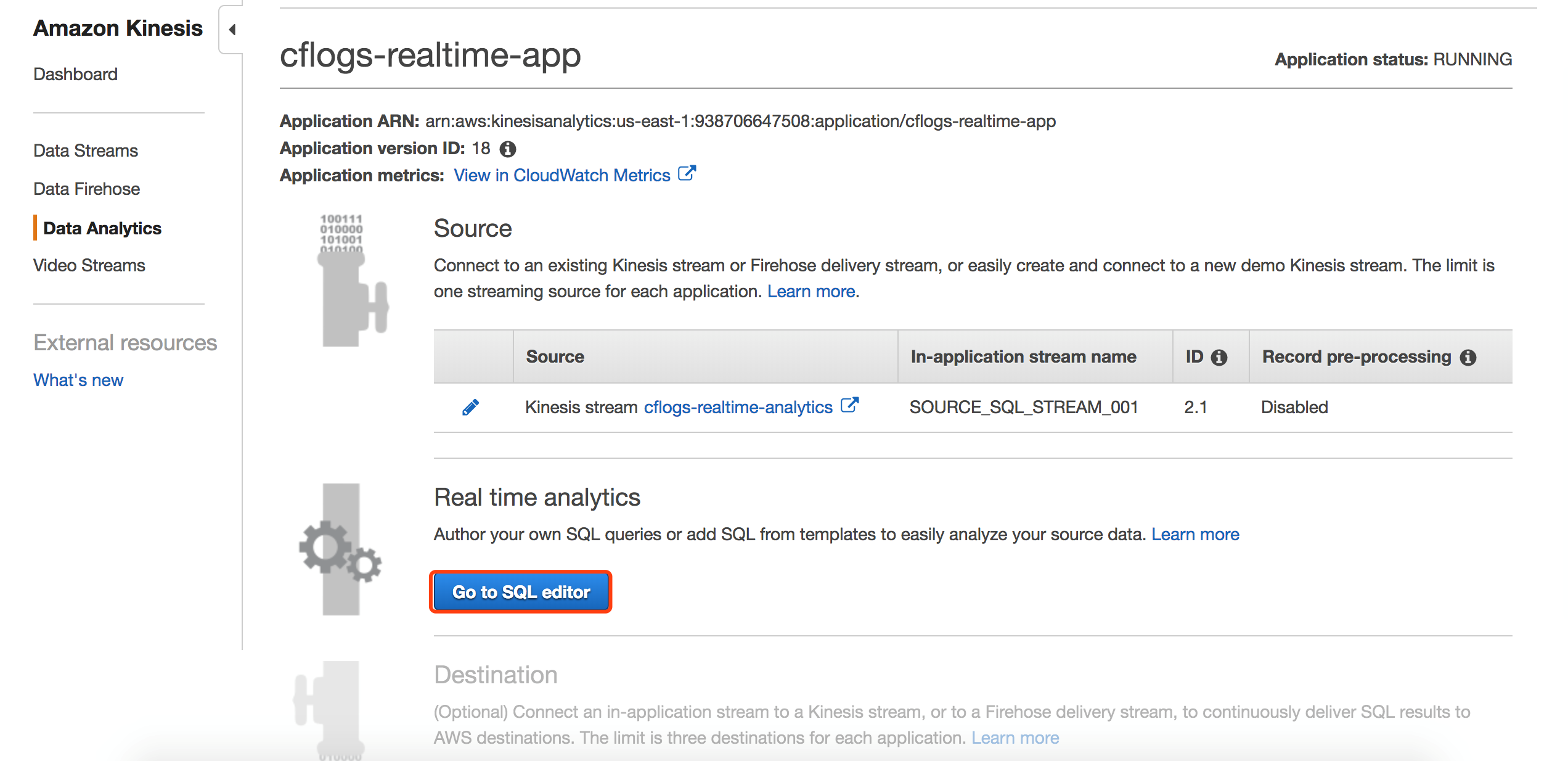Click What's new under External resources
1568x761 pixels.
pos(78,380)
